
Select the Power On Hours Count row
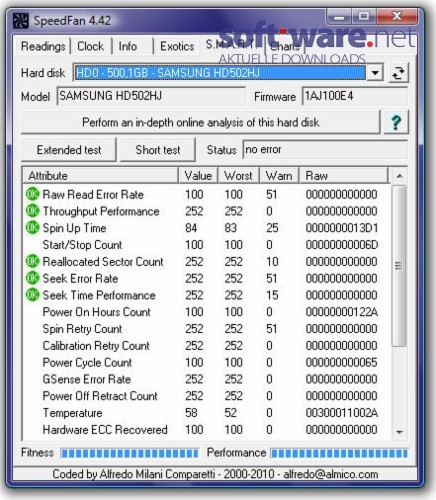click(207, 312)
